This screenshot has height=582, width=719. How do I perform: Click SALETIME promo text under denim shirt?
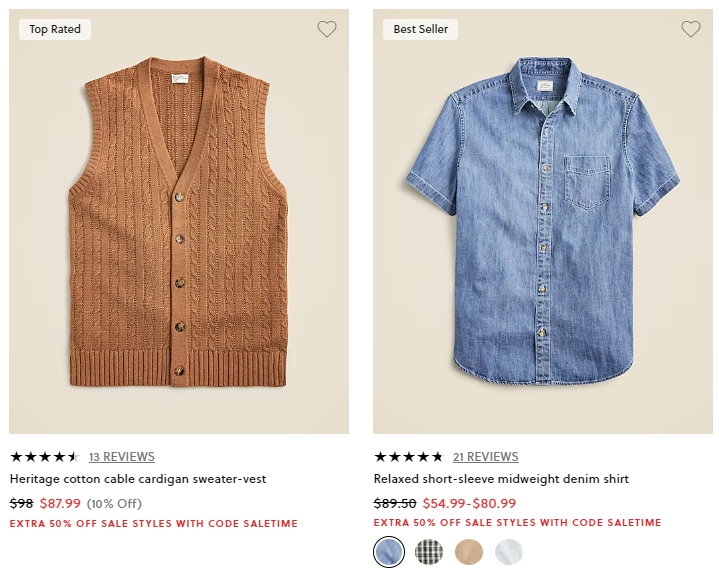(517, 522)
